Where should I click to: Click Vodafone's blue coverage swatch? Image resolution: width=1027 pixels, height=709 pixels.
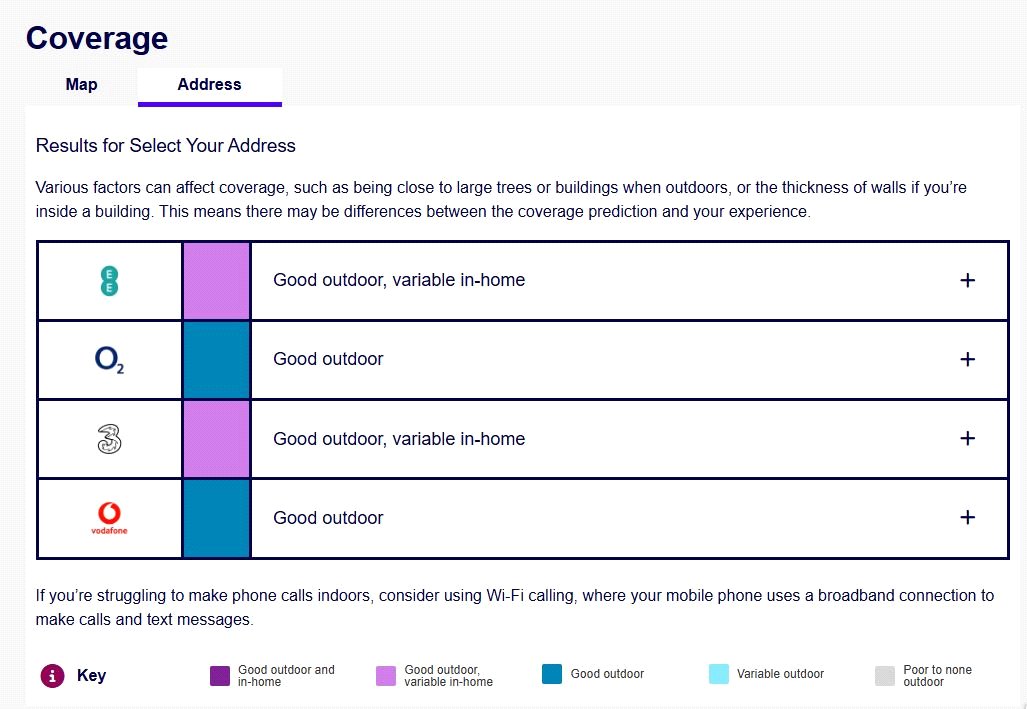[x=216, y=518]
